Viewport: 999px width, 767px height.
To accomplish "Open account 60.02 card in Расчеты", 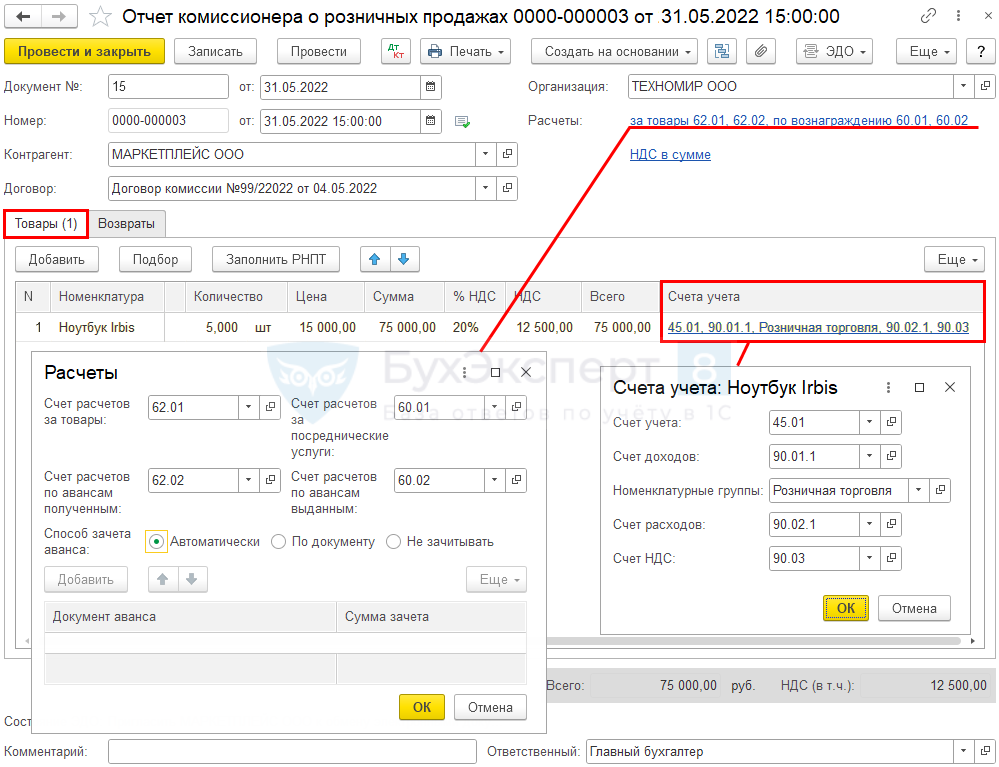I will [x=516, y=480].
